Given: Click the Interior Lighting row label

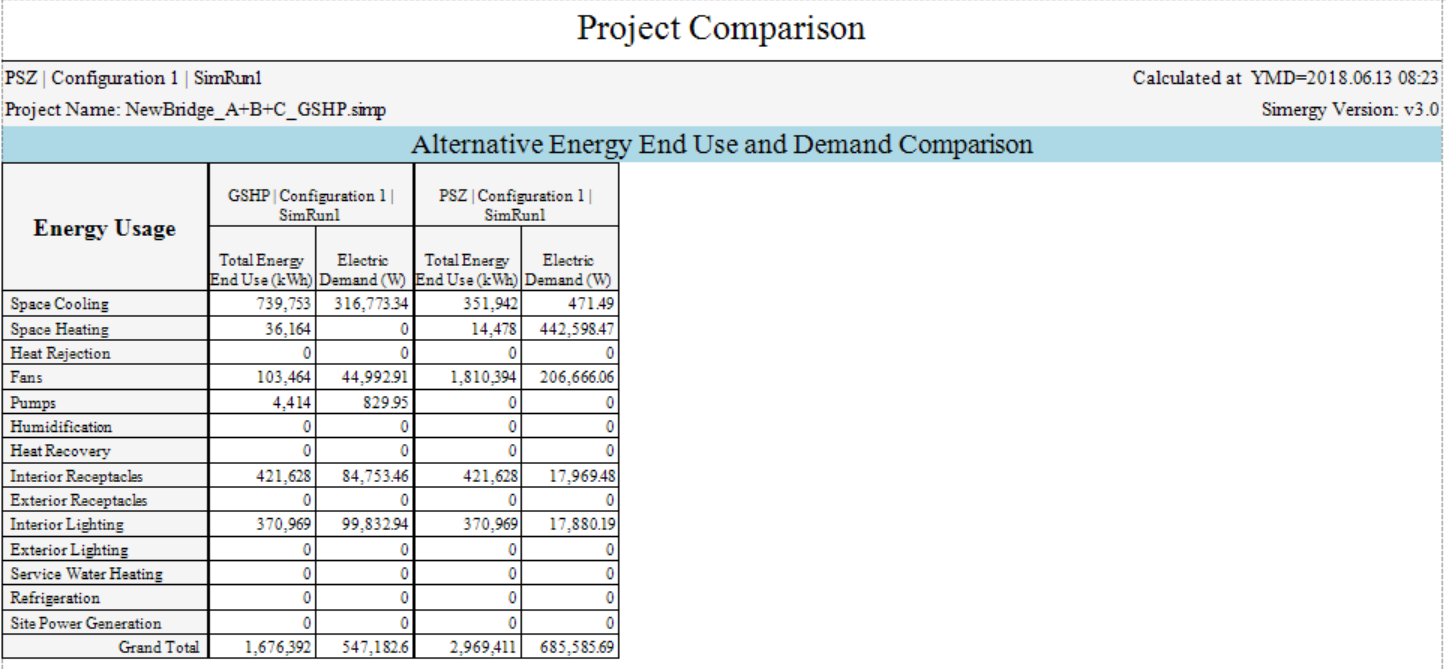Looking at the screenshot, I should [x=67, y=524].
